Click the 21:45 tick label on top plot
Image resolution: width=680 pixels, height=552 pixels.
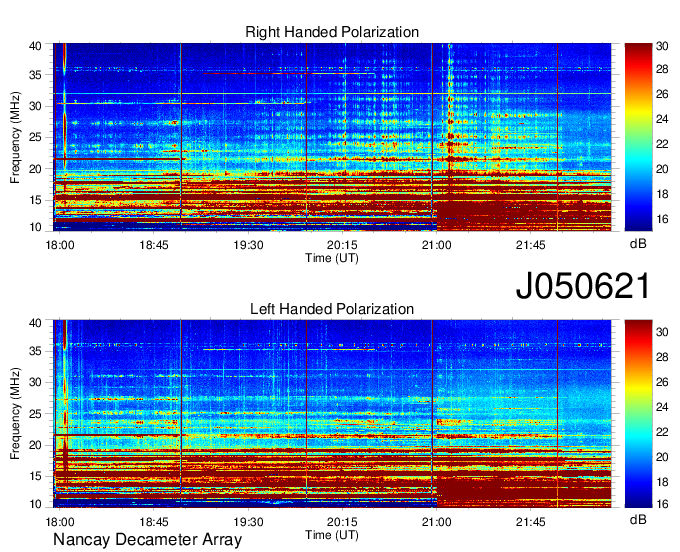point(530,245)
